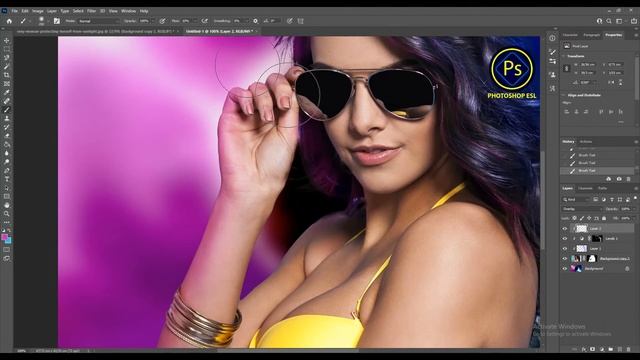The image size is (640, 360).
Task: Open the blend mode dropdown set to Overlay
Action: tap(581, 209)
